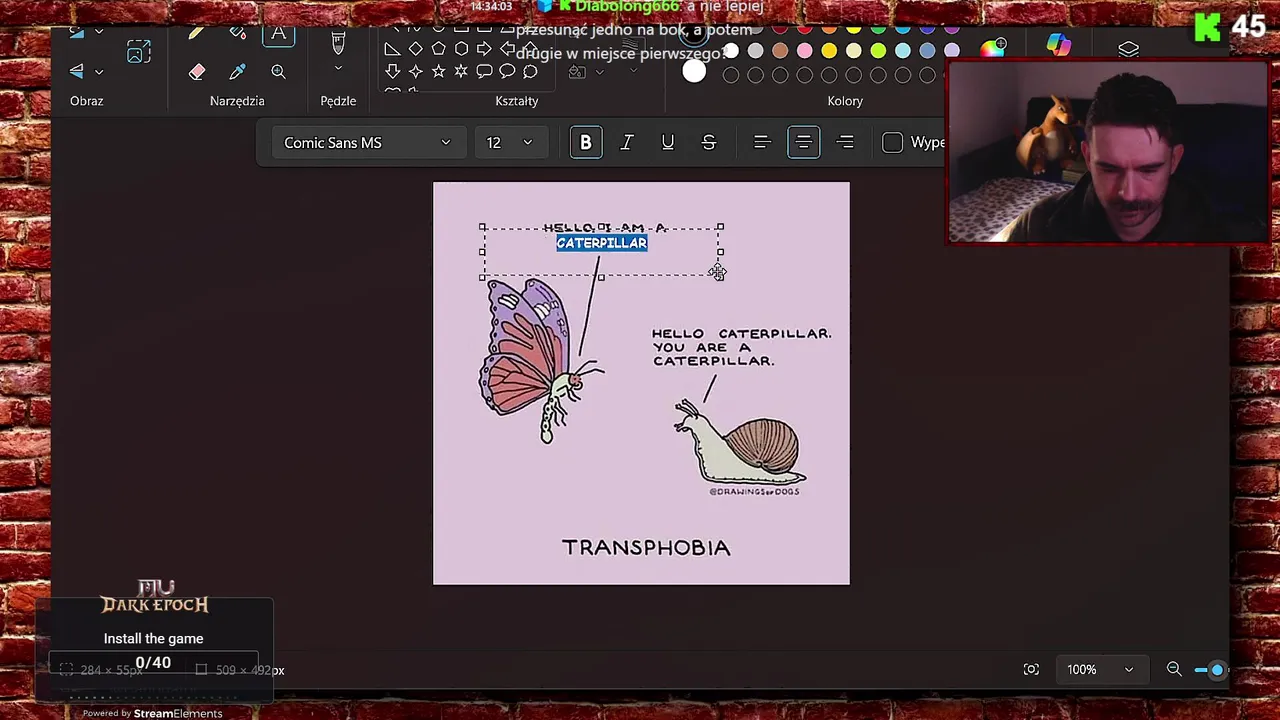This screenshot has width=1280, height=720.
Task: Select the Color picker eyedropper tool
Action: tap(237, 72)
